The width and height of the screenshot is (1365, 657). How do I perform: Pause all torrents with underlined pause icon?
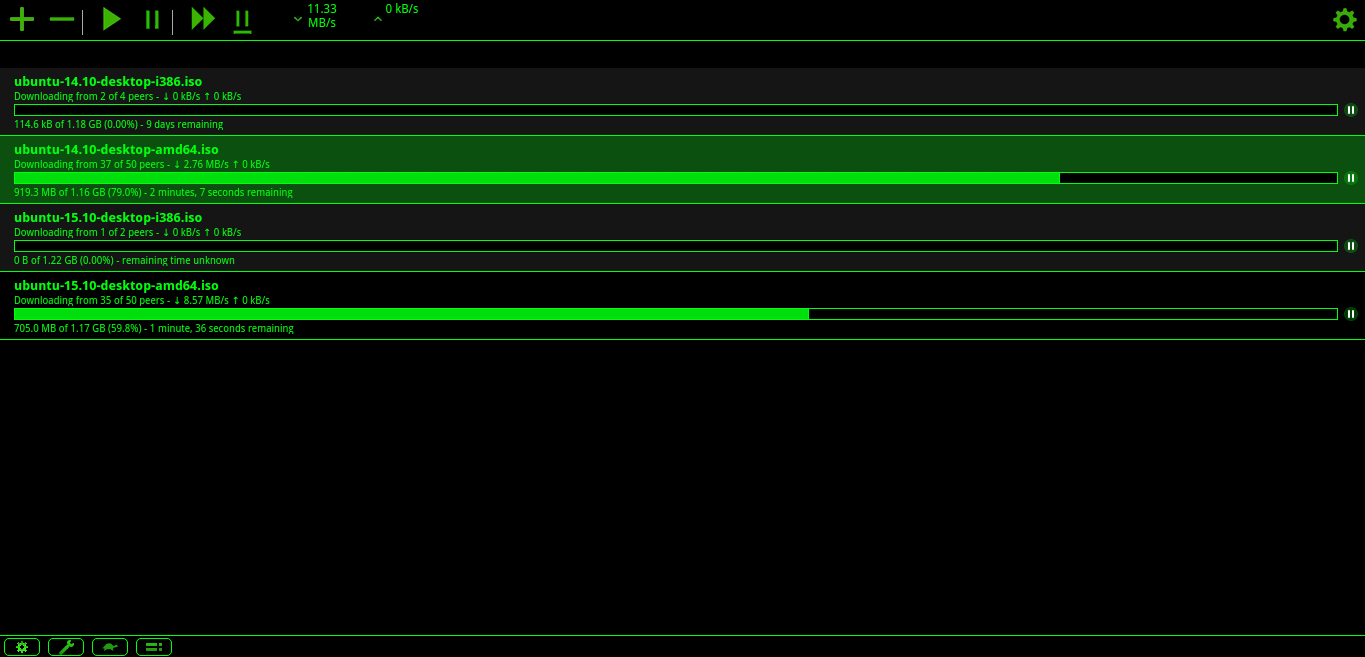242,21
